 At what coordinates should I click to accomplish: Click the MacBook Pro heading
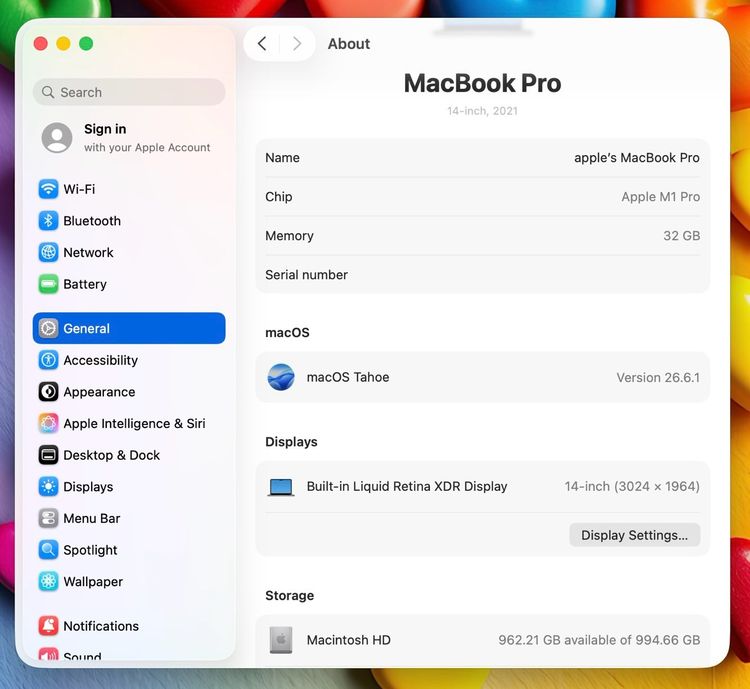point(483,83)
